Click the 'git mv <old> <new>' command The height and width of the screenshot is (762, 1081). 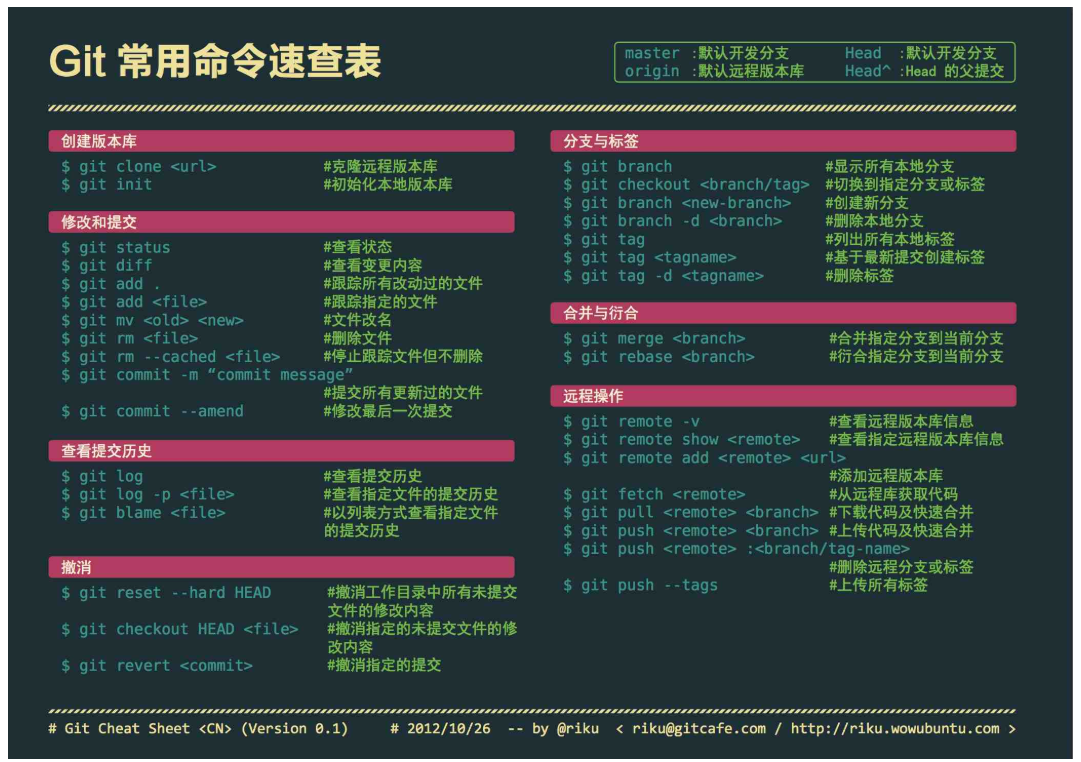tap(152, 321)
